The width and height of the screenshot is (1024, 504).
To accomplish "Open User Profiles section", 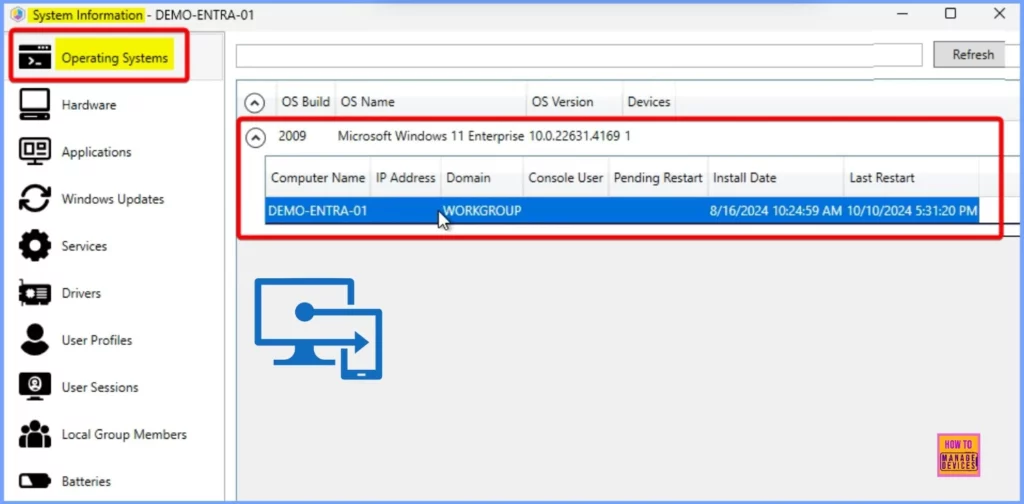I will (x=97, y=340).
